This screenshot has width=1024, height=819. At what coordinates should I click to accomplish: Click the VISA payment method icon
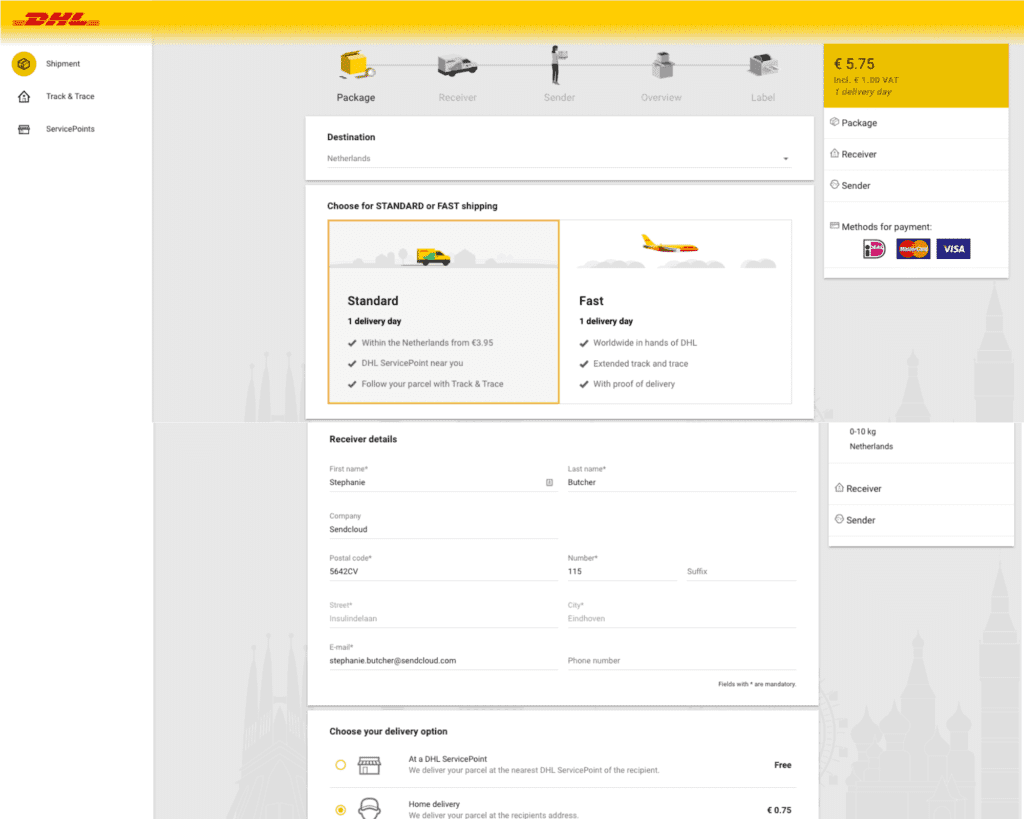[952, 248]
